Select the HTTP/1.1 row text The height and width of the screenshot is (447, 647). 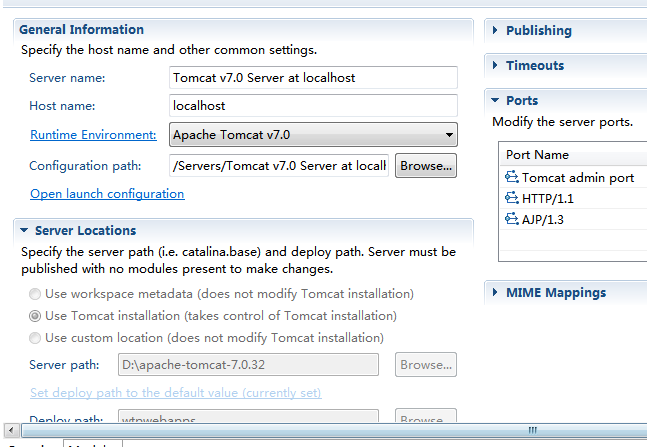548,199
